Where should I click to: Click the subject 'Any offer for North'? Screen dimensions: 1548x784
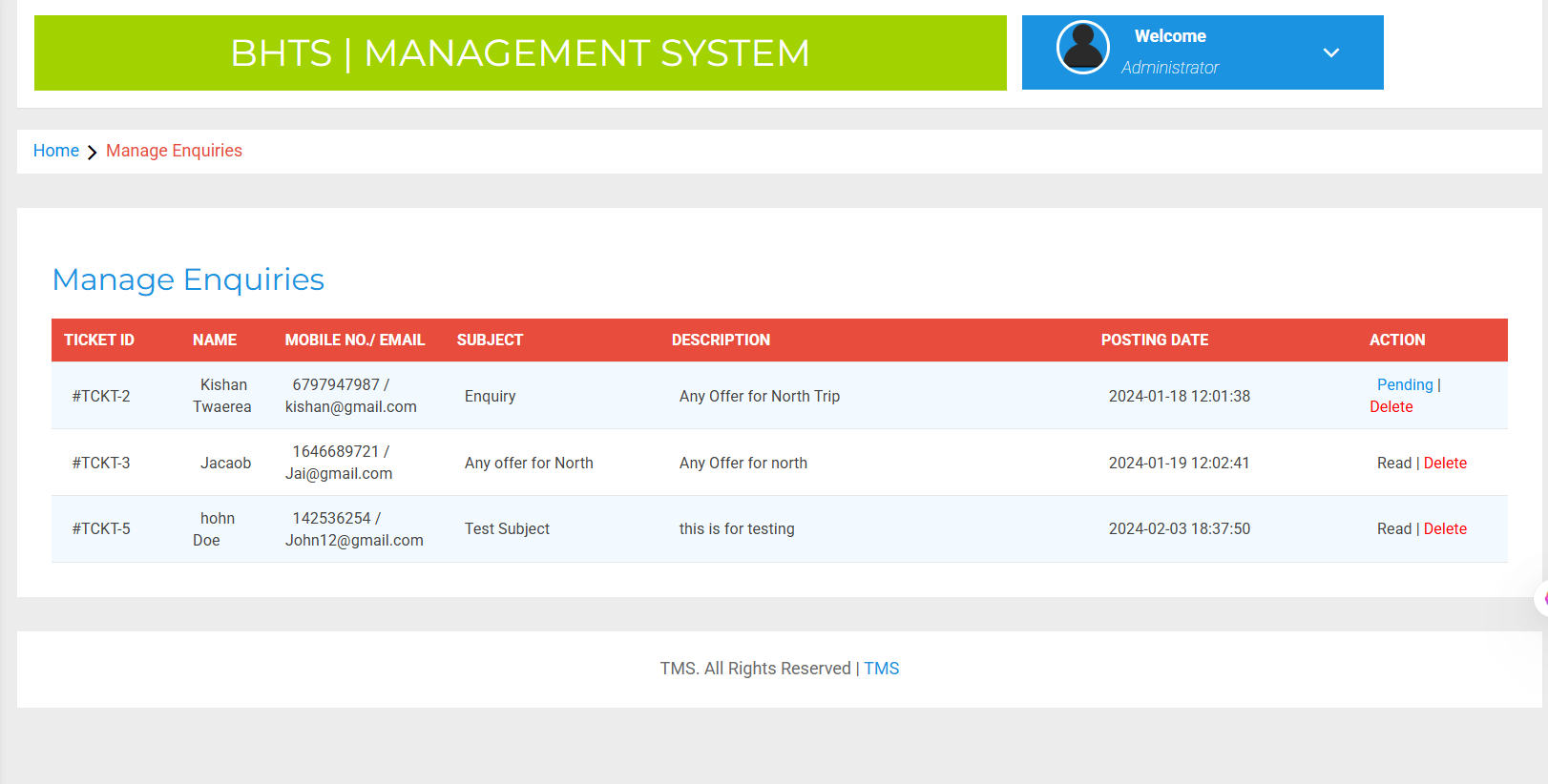tap(529, 463)
